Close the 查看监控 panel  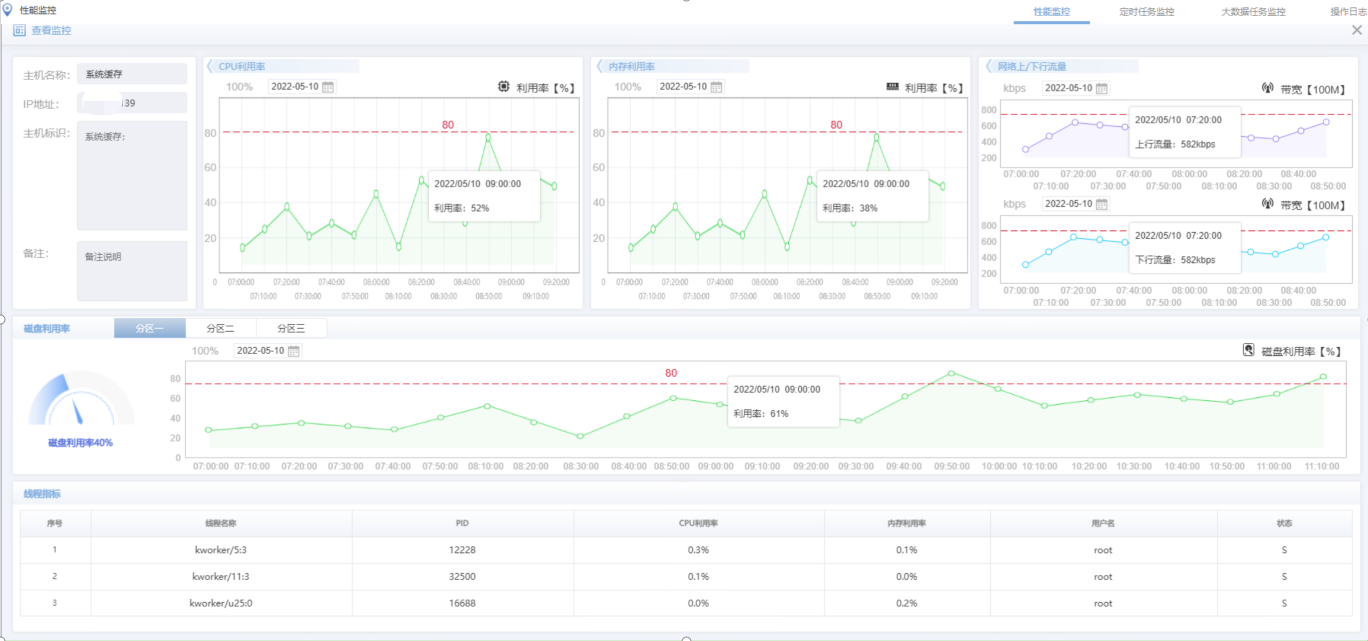coord(1356,31)
